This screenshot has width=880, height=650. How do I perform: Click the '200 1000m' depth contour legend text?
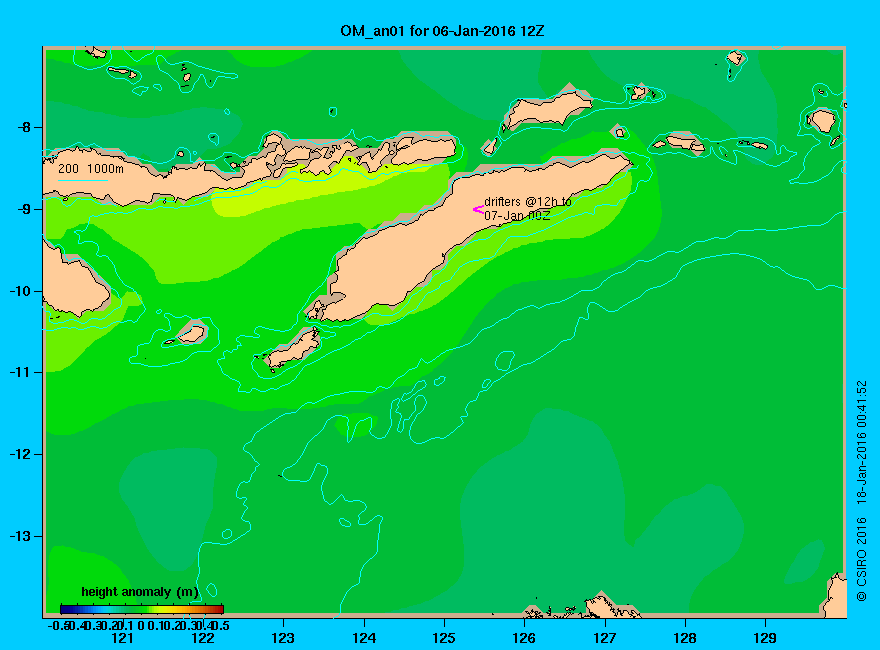[91, 168]
